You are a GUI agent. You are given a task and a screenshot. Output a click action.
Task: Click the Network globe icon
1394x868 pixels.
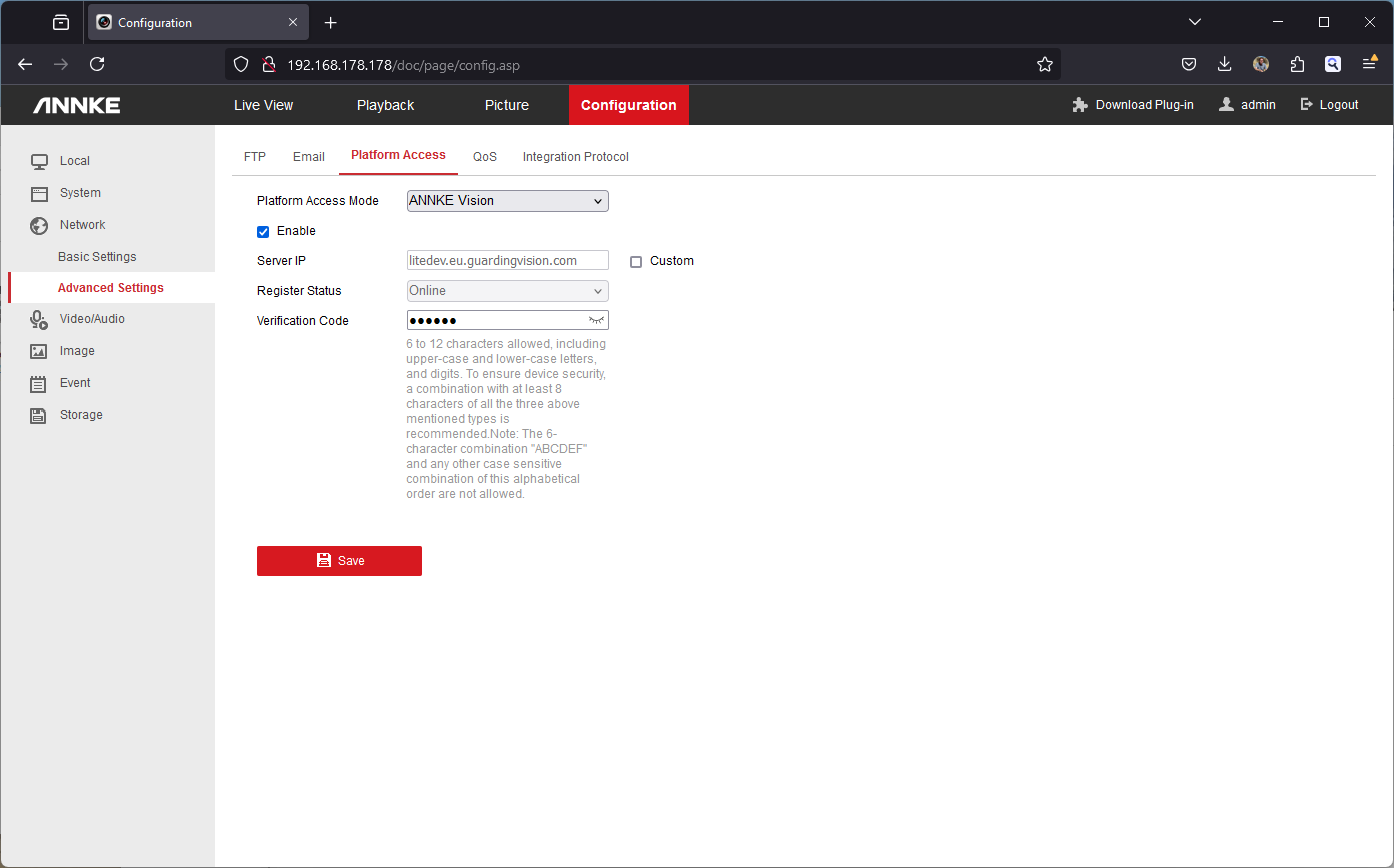39,225
